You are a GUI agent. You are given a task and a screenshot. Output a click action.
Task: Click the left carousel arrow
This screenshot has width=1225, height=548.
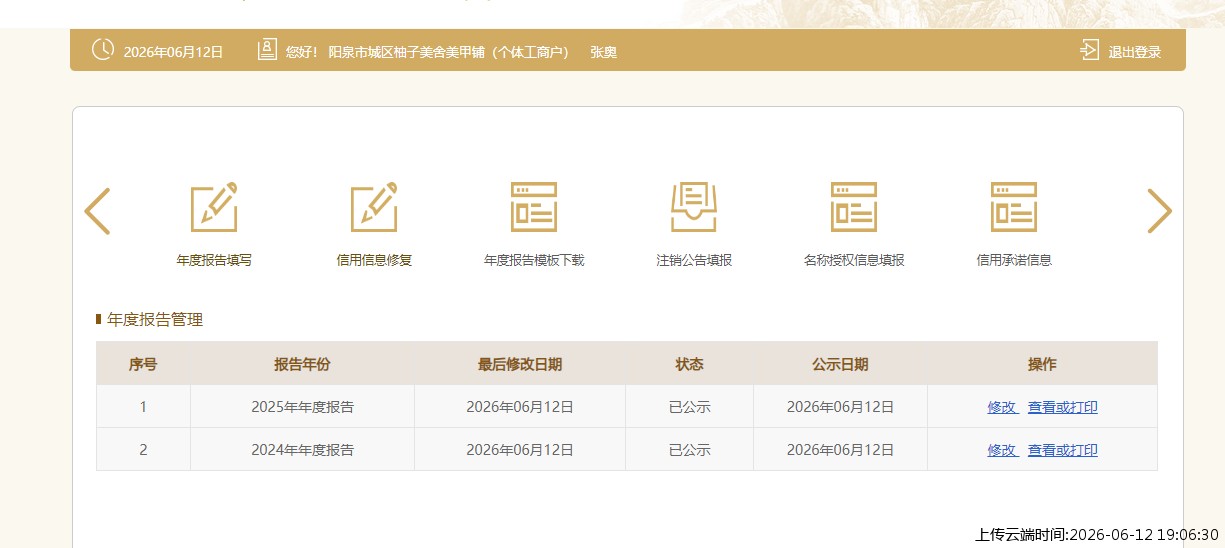click(x=97, y=211)
